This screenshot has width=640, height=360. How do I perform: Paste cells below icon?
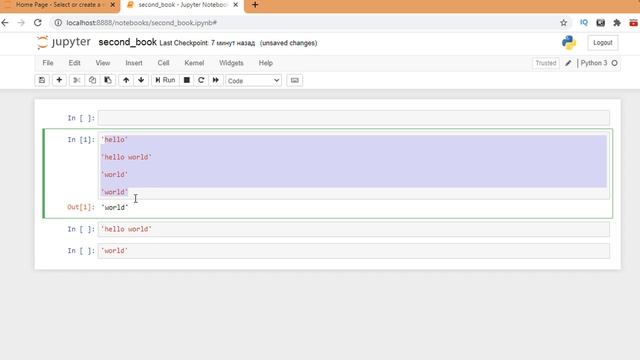pyautogui.click(x=108, y=80)
